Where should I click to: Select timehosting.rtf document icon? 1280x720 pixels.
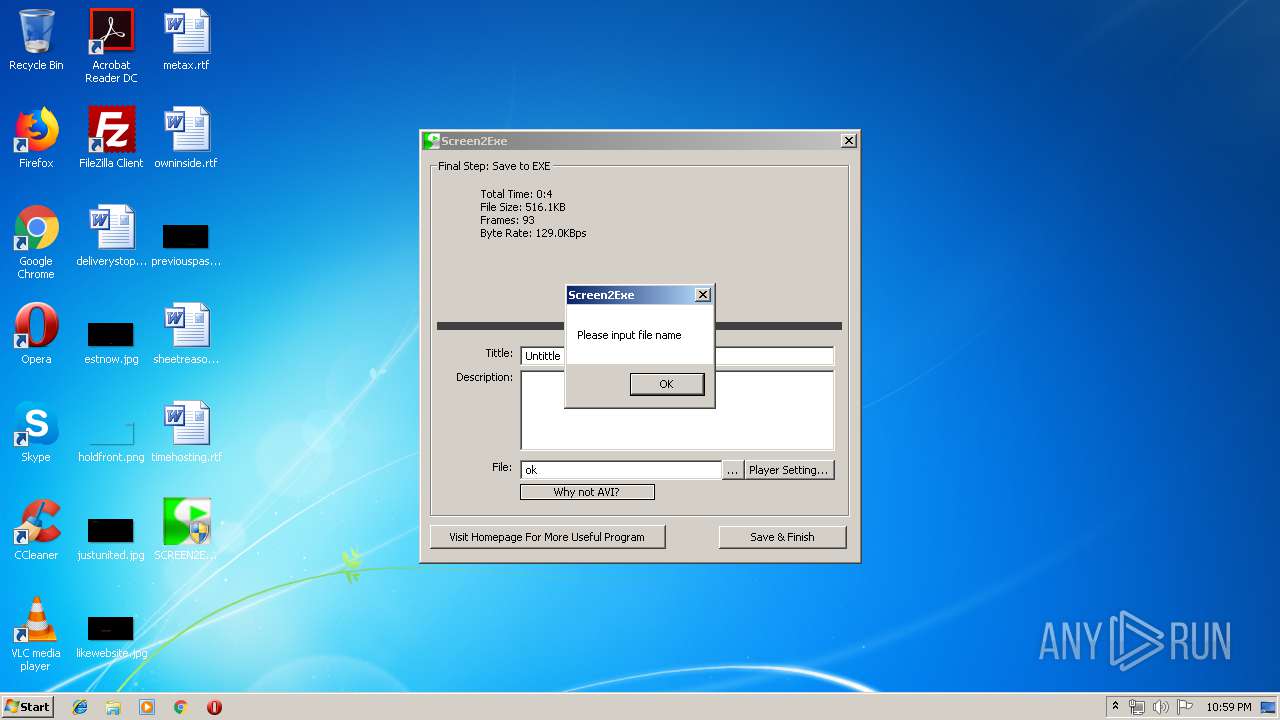pos(186,432)
